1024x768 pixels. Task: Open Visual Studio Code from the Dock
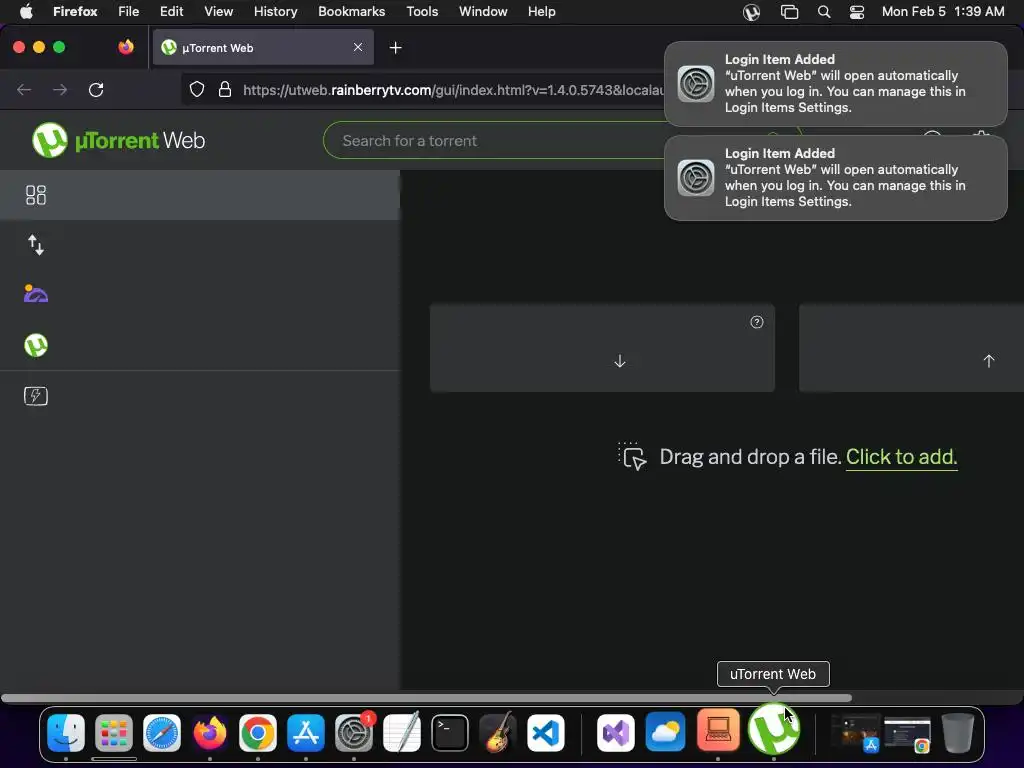pyautogui.click(x=545, y=733)
